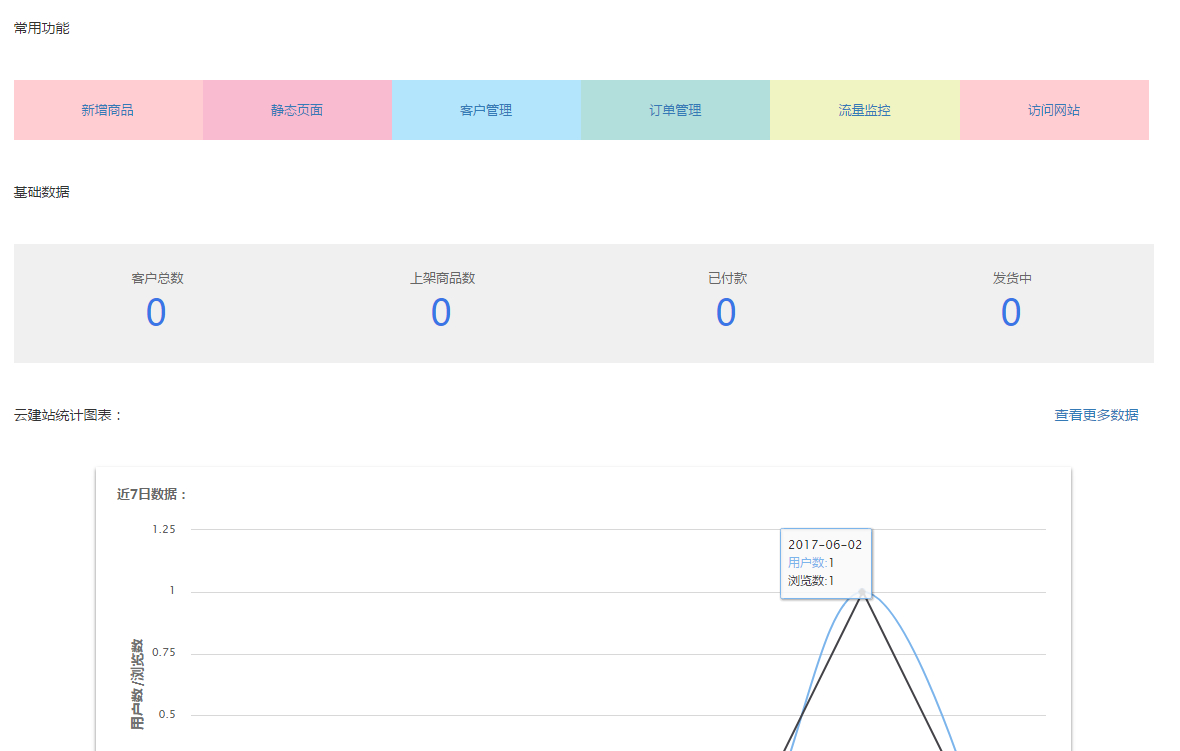The height and width of the screenshot is (751, 1180).
Task: Click the 1.25 y-axis label
Action: 163,530
